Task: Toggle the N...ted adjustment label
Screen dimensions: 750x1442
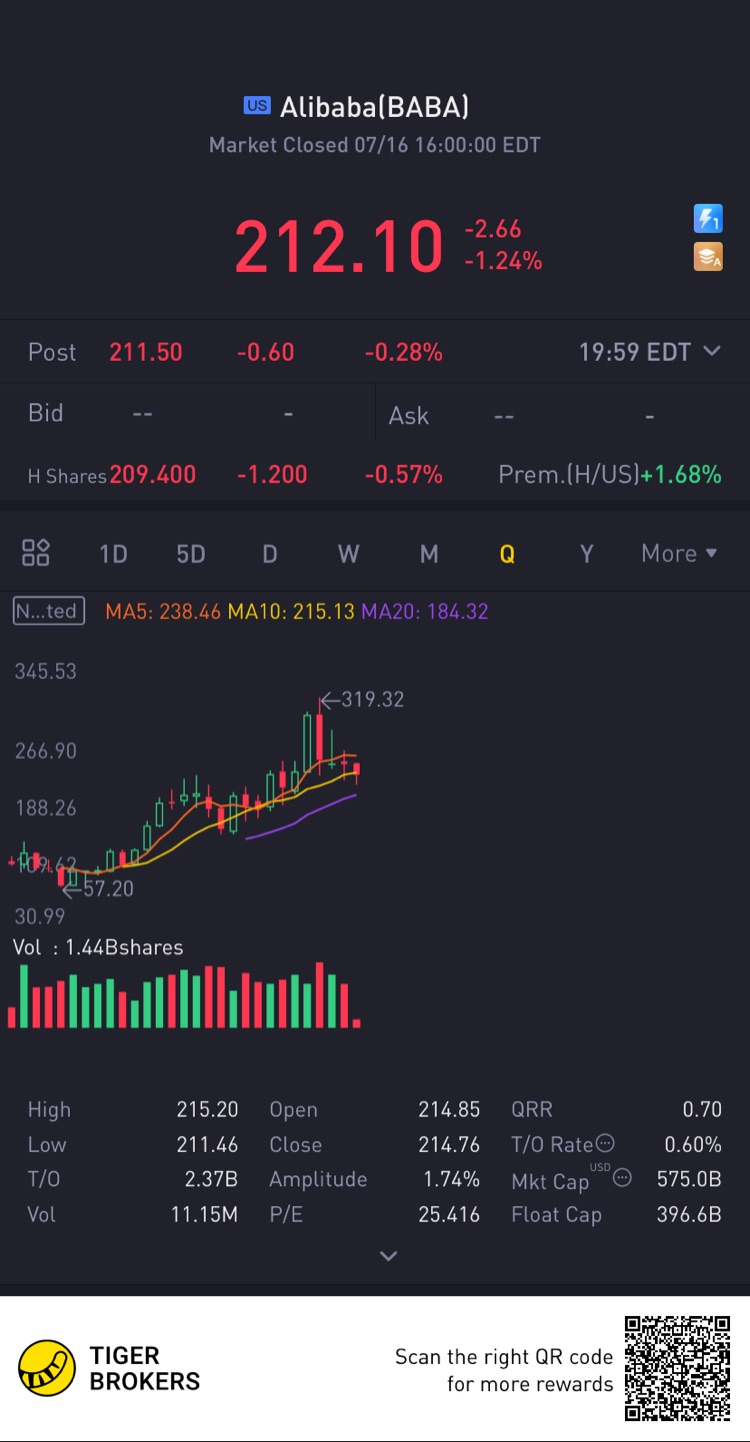Action: [48, 611]
